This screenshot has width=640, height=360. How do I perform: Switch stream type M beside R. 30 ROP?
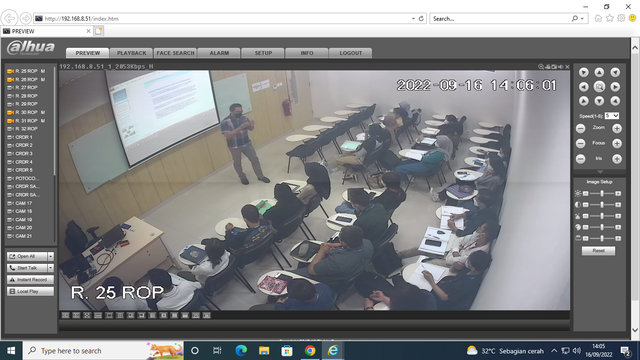(43, 112)
